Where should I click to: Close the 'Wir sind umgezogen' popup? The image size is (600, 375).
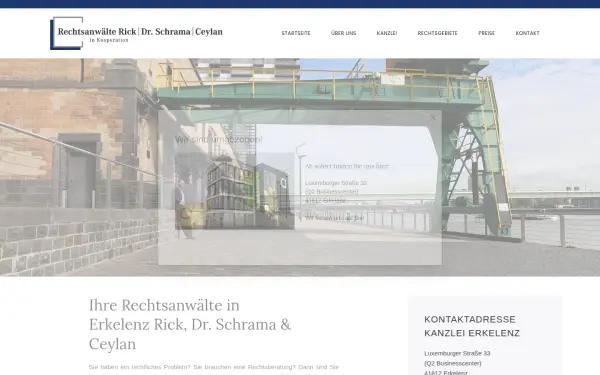[x=433, y=118]
